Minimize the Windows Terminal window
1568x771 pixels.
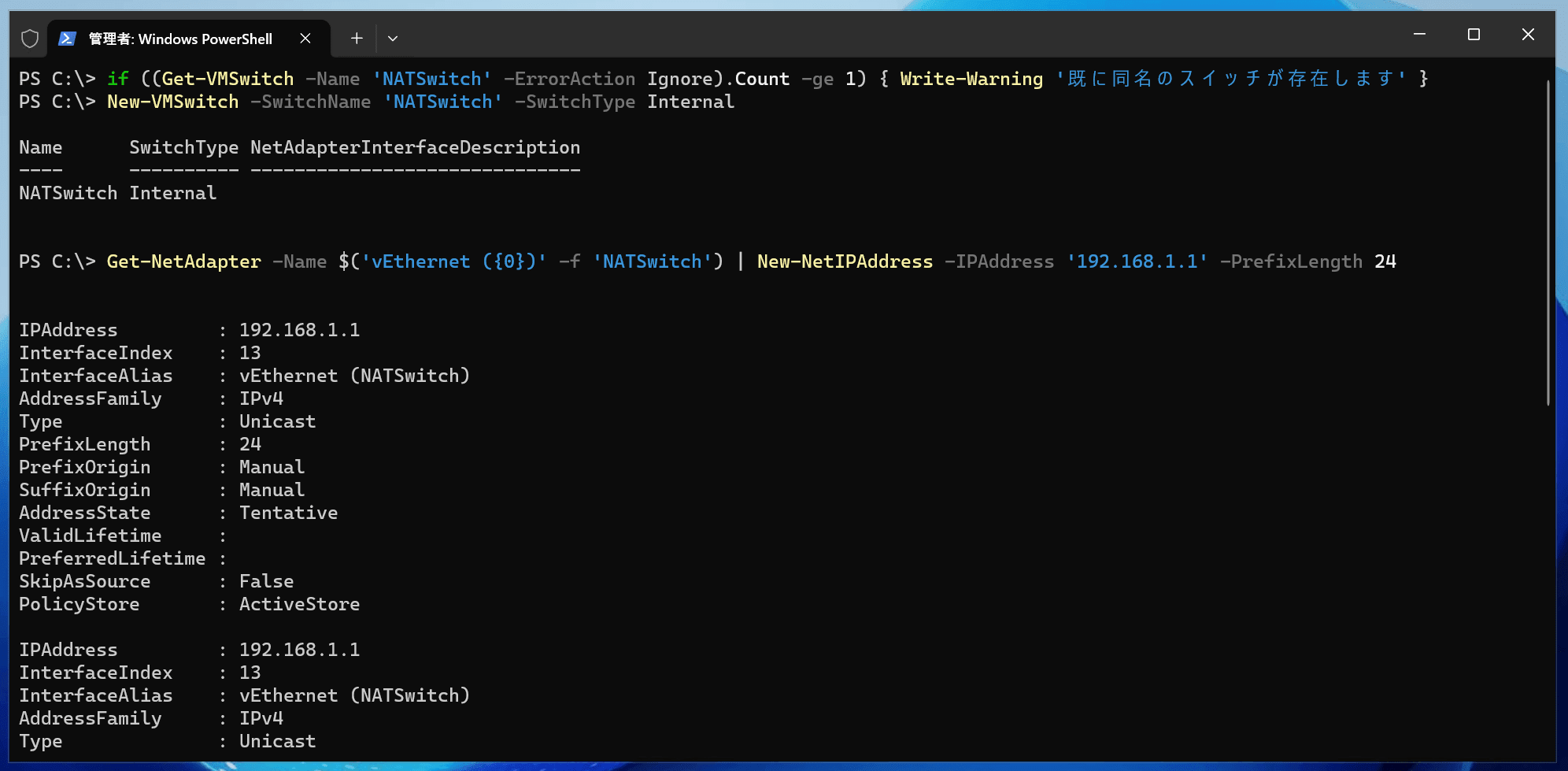1419,35
